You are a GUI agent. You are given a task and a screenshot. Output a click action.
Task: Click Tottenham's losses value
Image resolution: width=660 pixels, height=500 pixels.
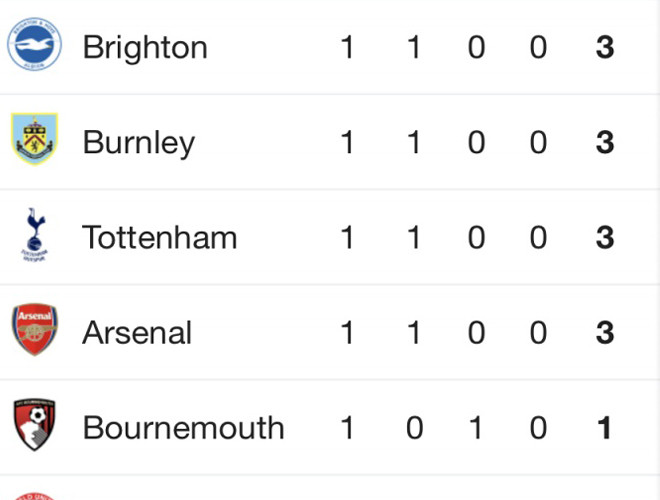(x=538, y=237)
